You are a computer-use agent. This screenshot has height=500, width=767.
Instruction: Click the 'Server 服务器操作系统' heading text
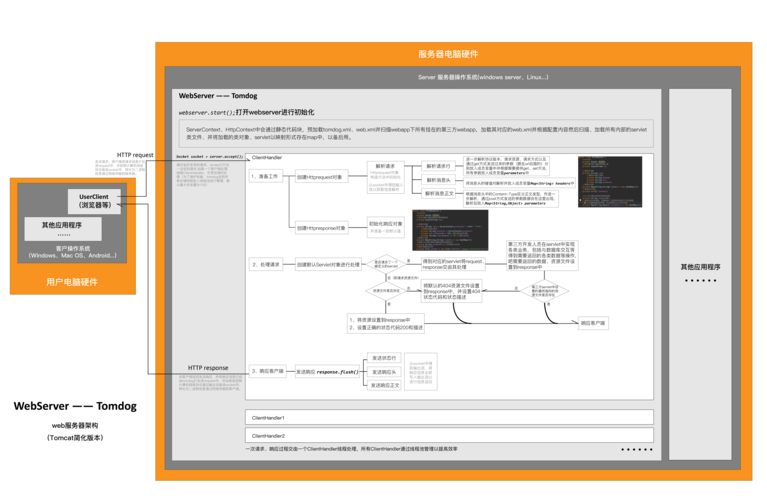pos(483,77)
